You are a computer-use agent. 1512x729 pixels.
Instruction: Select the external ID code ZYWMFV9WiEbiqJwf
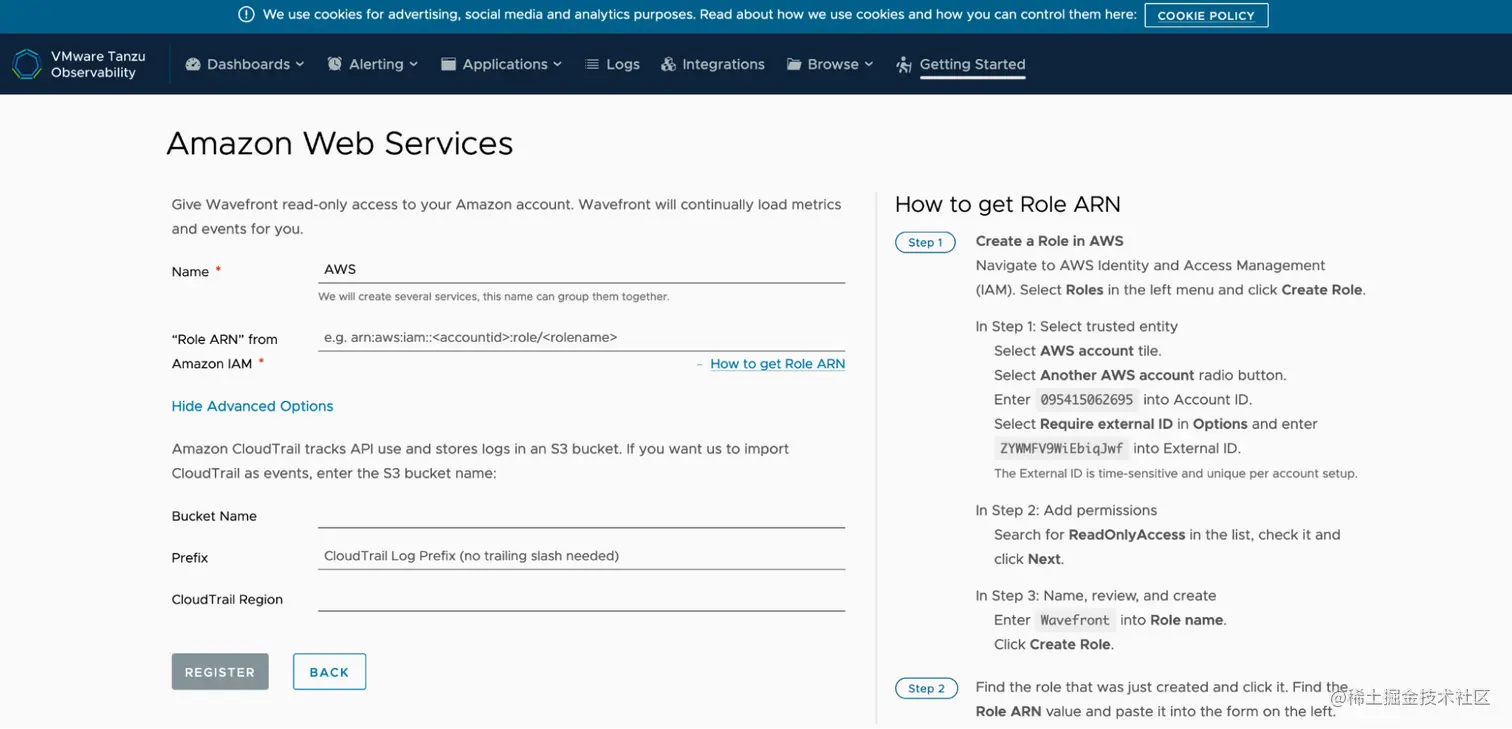tap(1061, 448)
